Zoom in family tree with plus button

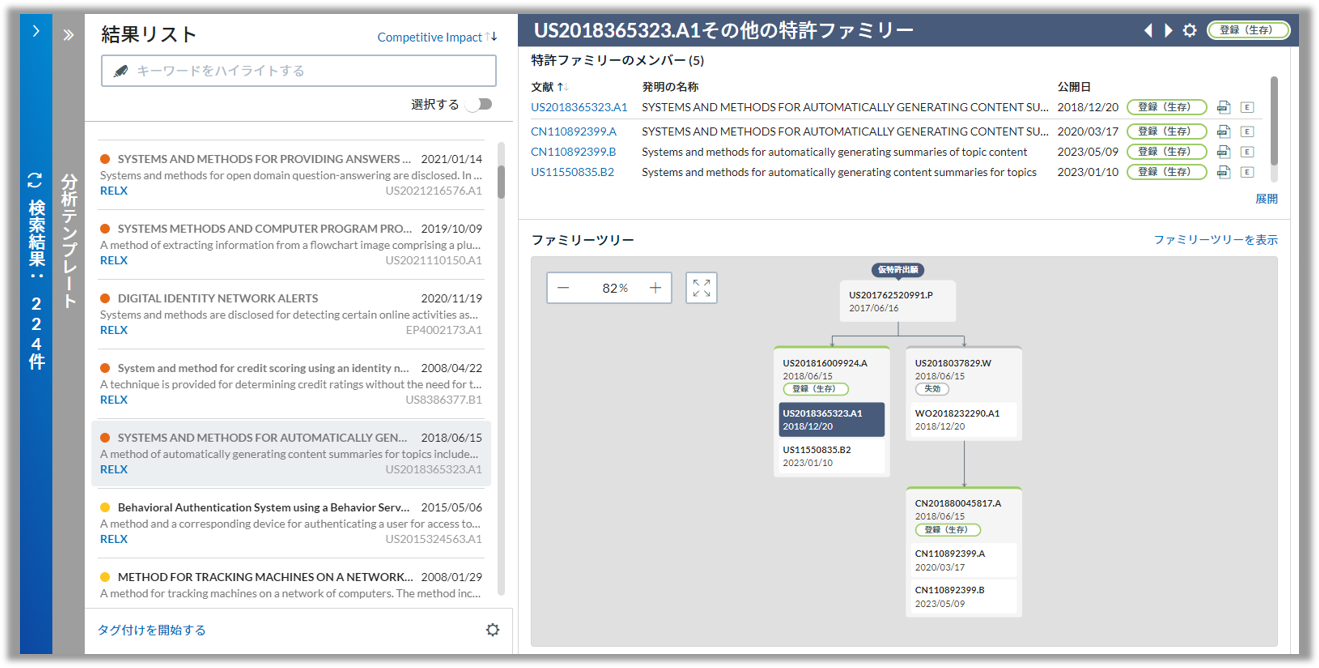tap(655, 288)
